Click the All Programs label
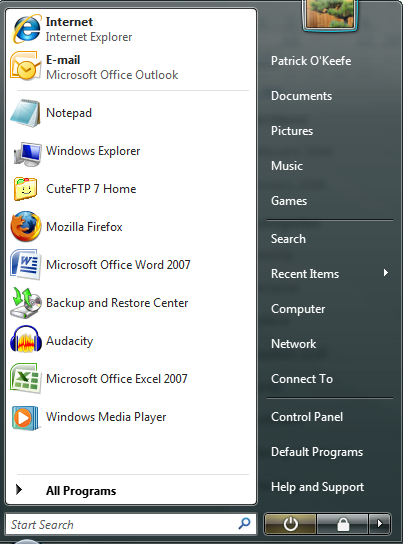 (x=81, y=491)
